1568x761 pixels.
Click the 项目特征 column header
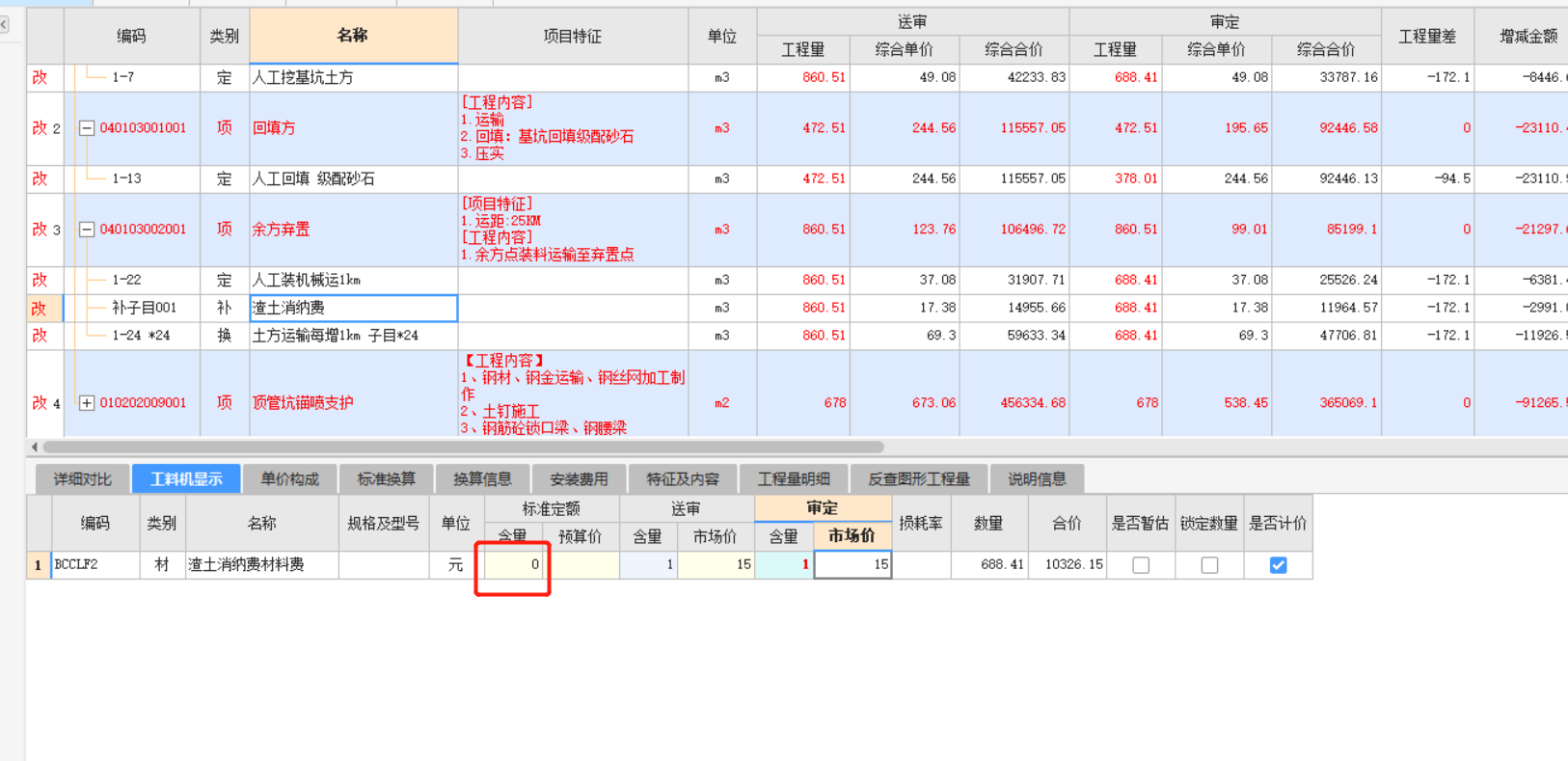573,36
